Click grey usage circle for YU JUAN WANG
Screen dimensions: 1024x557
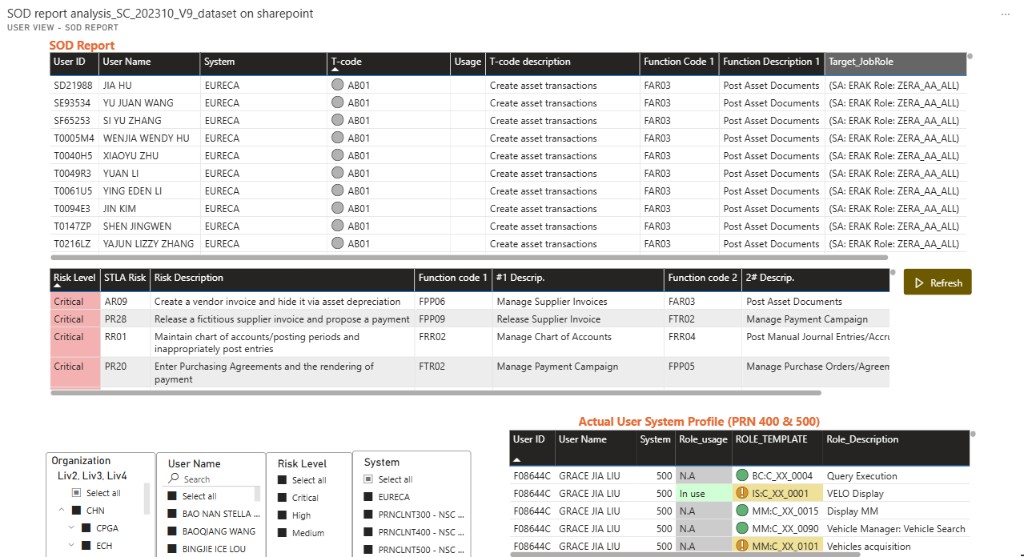pyautogui.click(x=337, y=102)
